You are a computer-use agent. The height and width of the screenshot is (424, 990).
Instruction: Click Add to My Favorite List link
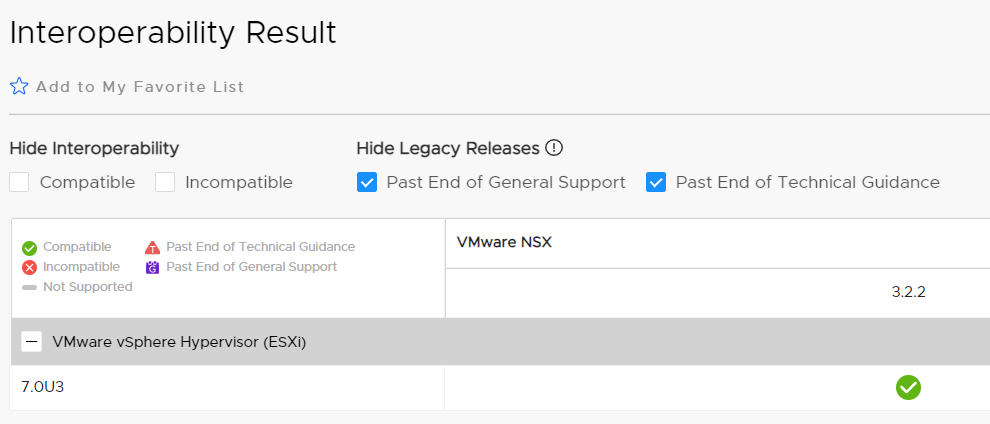tap(140, 87)
